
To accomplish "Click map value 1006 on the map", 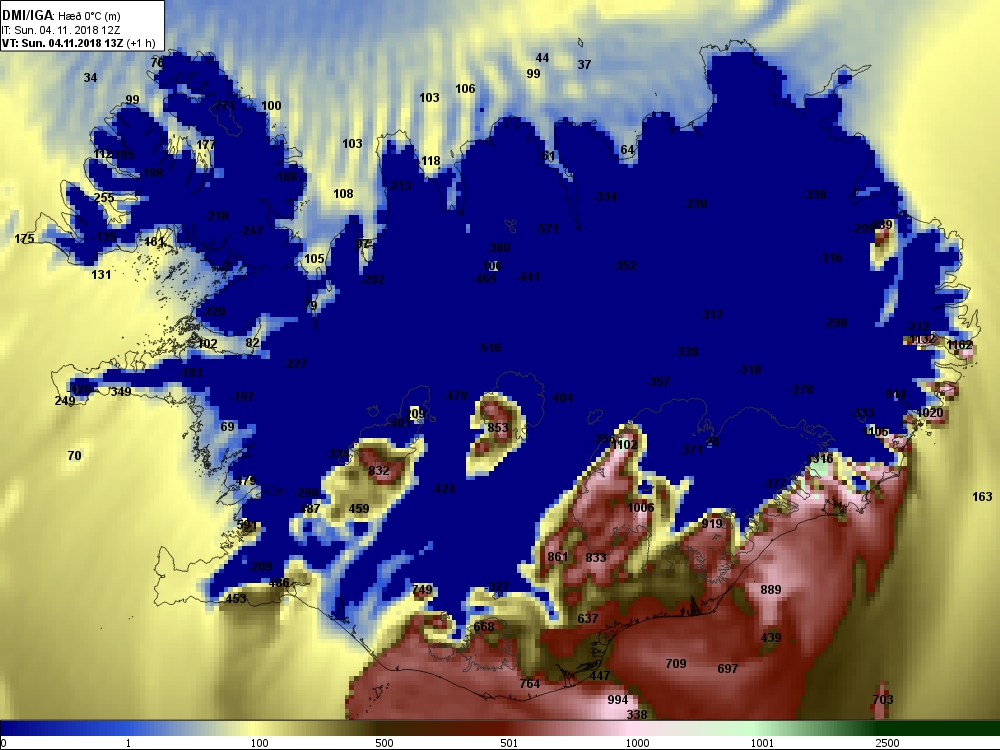I will point(640,508).
